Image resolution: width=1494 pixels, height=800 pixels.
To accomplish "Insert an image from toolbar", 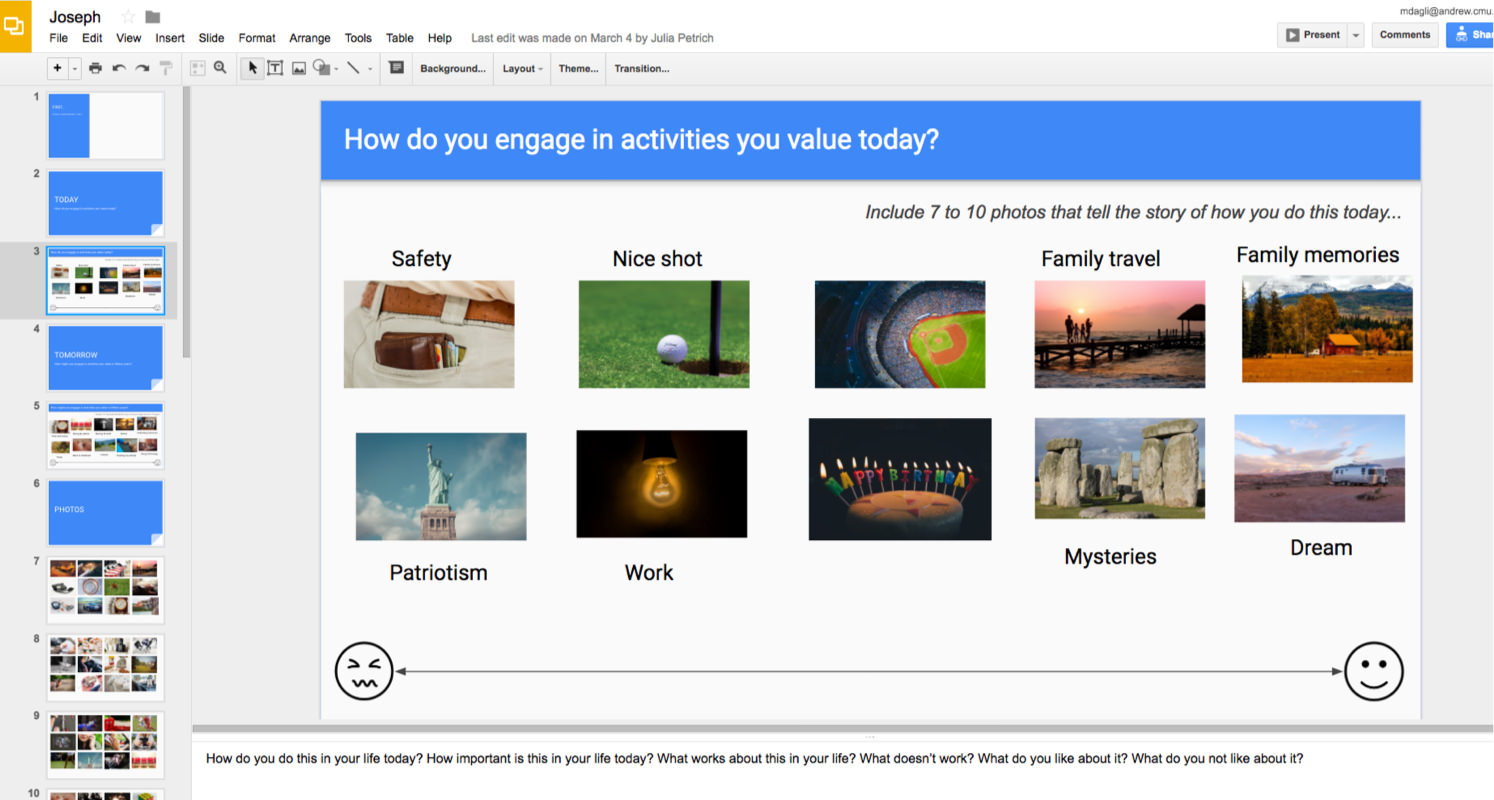I will [298, 68].
